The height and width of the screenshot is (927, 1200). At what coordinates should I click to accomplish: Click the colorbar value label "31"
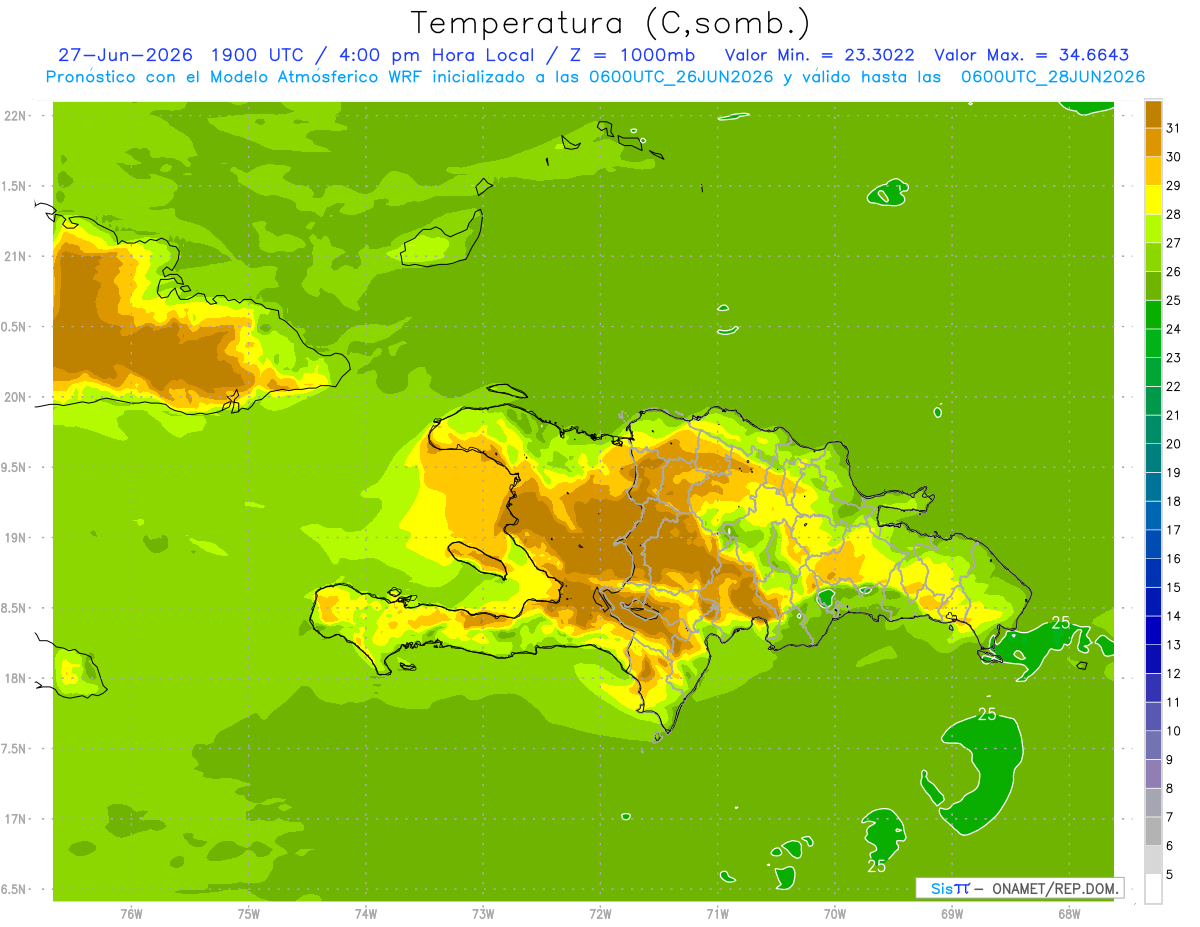coord(1174,128)
